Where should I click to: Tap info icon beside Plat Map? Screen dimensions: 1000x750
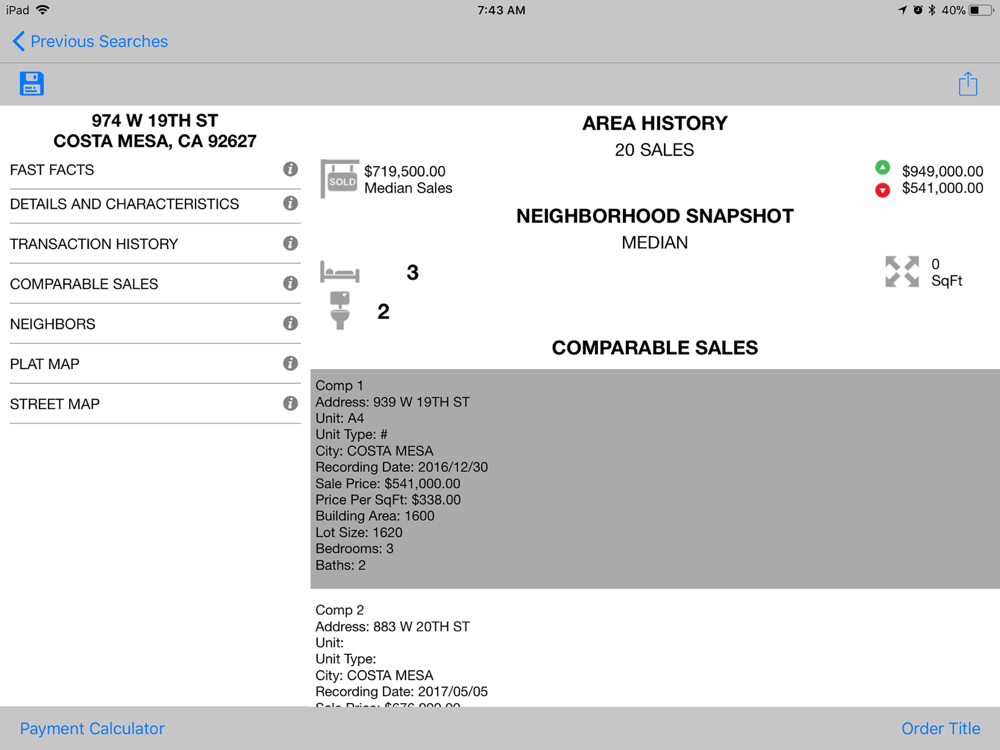tap(290, 364)
